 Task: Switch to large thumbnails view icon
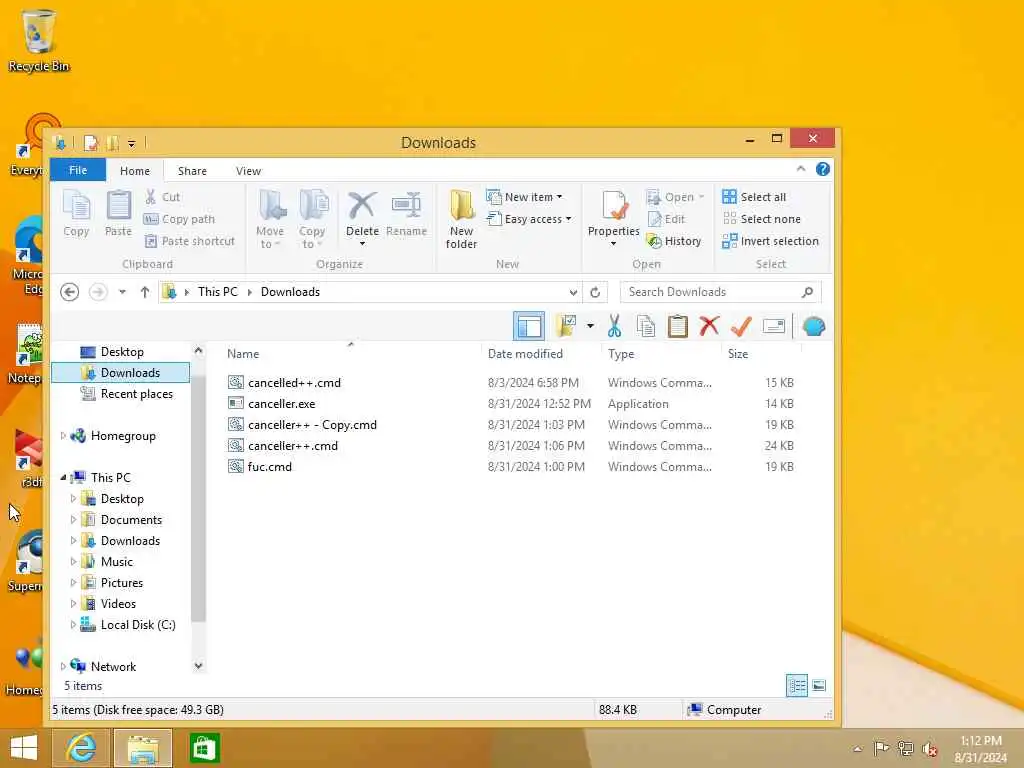click(819, 686)
